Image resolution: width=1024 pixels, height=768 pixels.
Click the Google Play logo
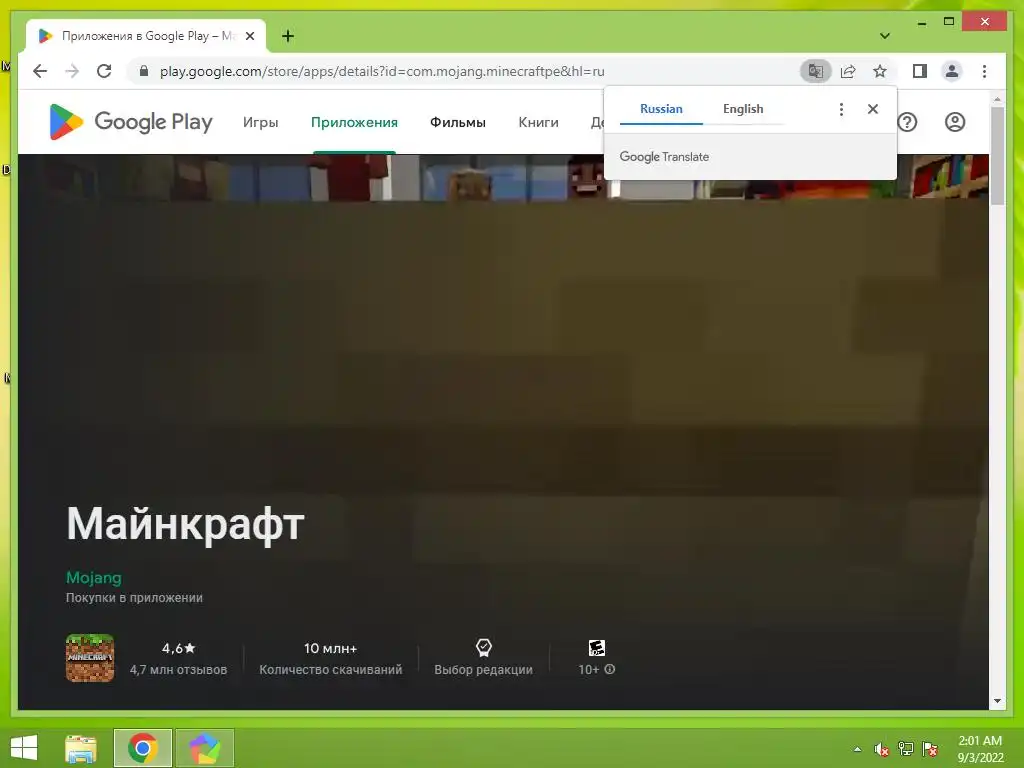click(131, 122)
